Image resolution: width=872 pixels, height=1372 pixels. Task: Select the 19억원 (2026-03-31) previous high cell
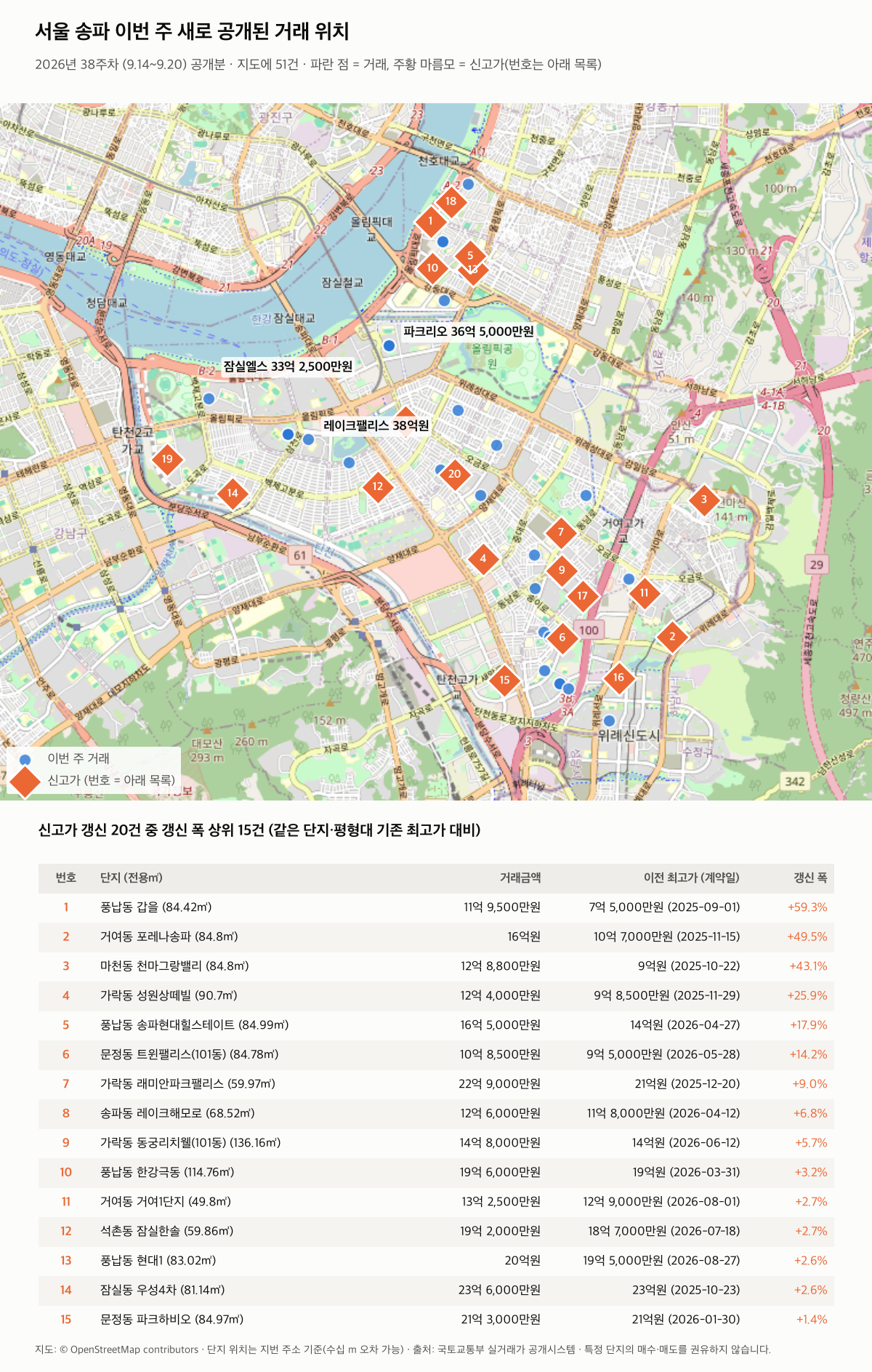pos(686,1172)
